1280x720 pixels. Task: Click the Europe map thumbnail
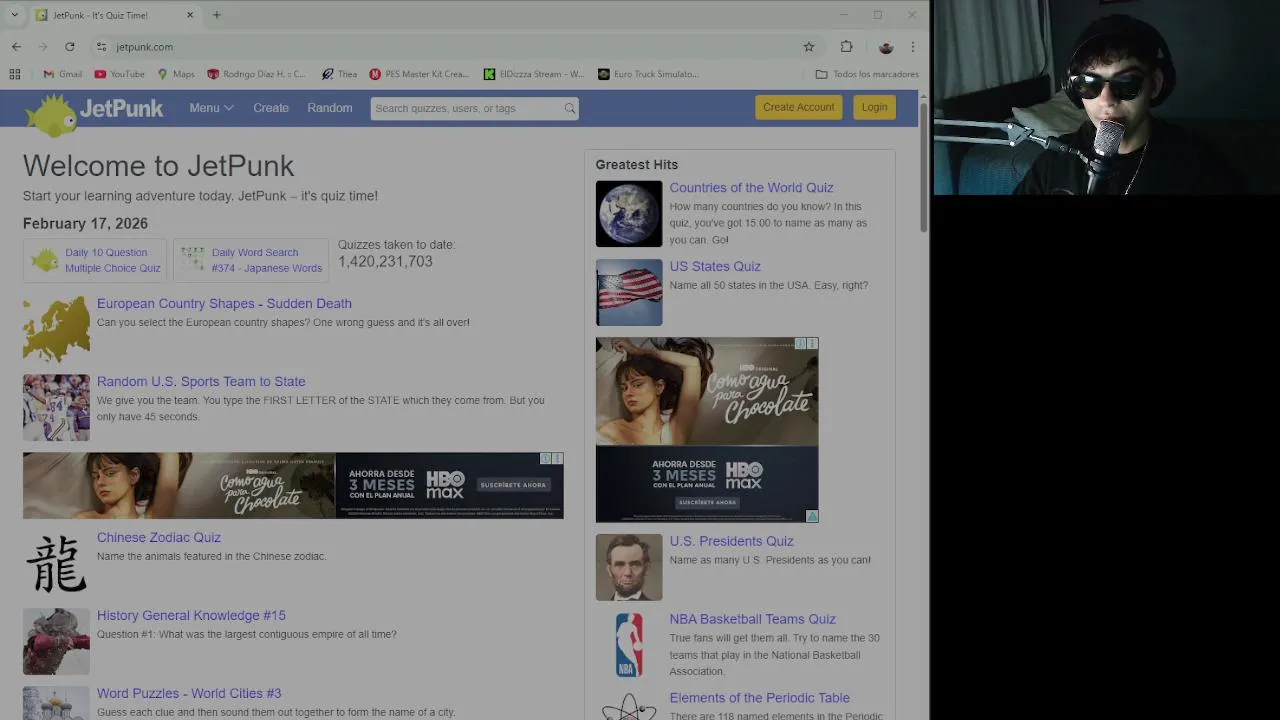click(x=56, y=329)
